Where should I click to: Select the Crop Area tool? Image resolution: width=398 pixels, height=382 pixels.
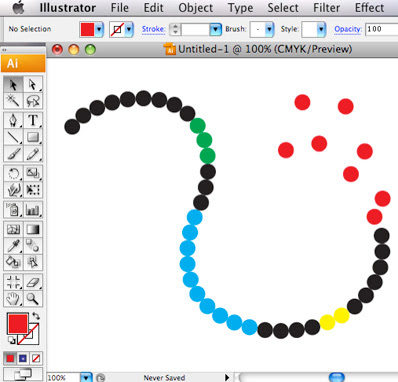pos(13,282)
